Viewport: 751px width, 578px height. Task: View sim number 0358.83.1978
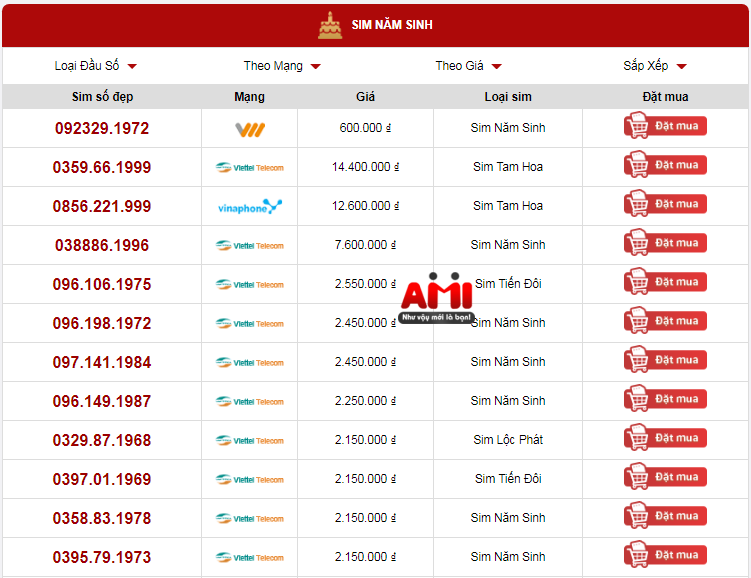pyautogui.click(x=102, y=518)
